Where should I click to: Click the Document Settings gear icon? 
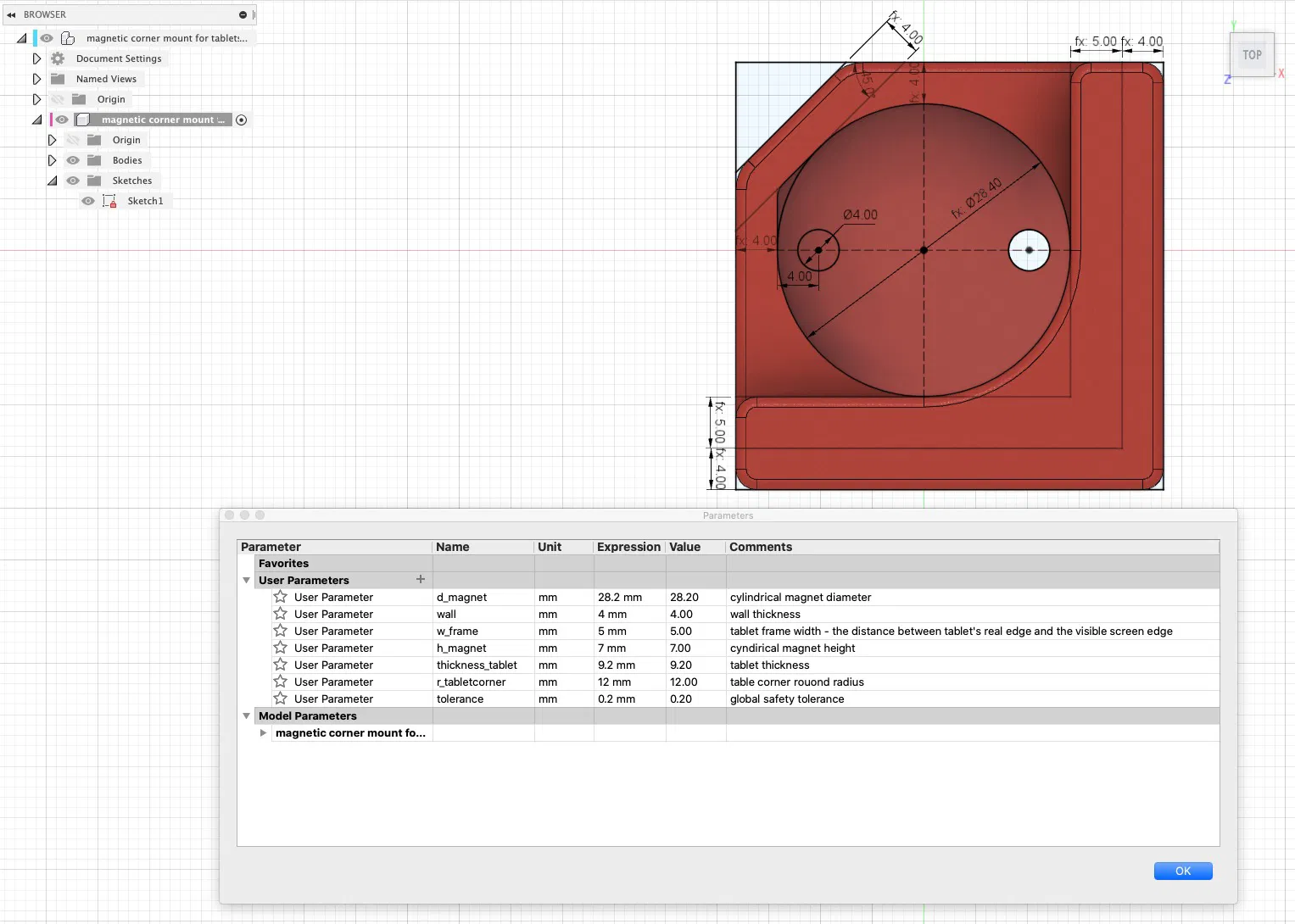point(58,58)
